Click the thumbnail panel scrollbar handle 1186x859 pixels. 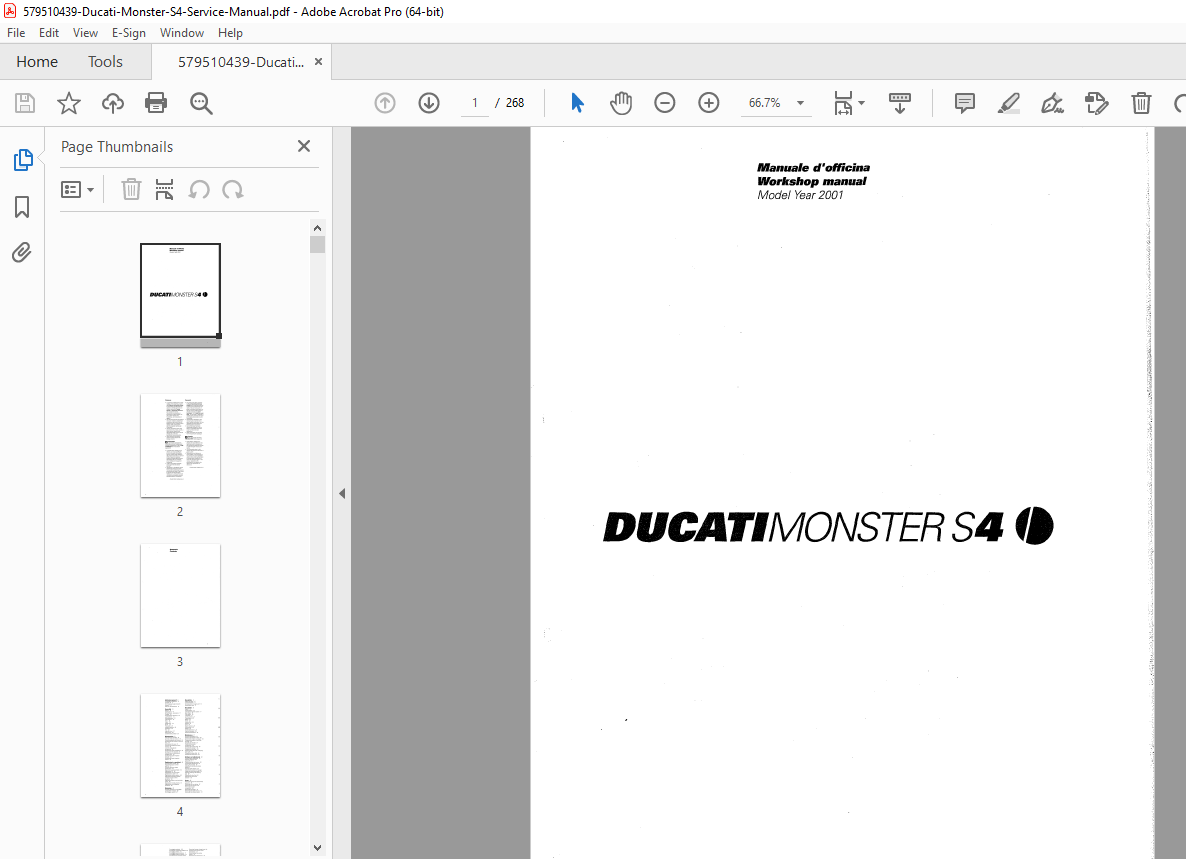pyautogui.click(x=318, y=244)
